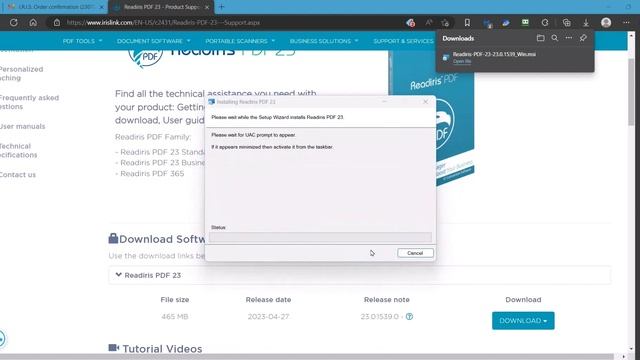Click the Tutorial Videos heading

click(x=162, y=349)
